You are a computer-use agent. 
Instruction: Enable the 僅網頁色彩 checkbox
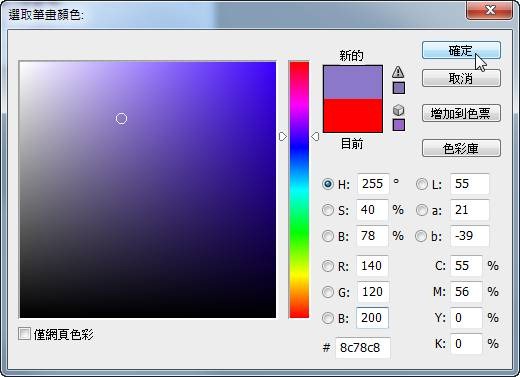pyautogui.click(x=24, y=334)
